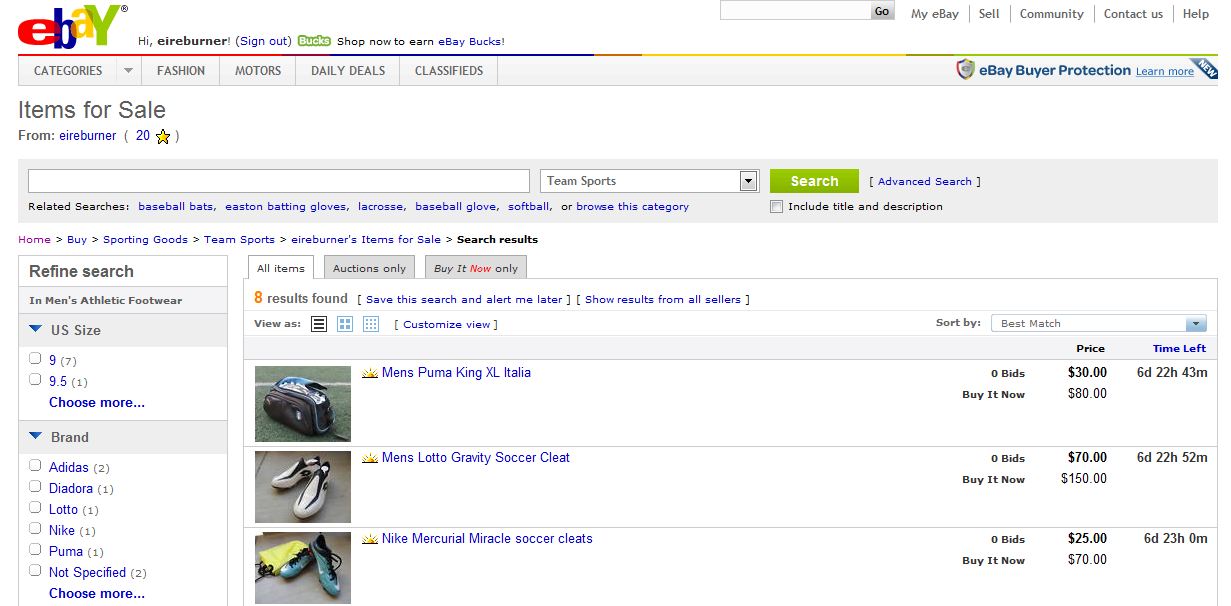
Task: Open Mens Lotto Gravity Soccer Cleat listing
Action: coord(475,458)
